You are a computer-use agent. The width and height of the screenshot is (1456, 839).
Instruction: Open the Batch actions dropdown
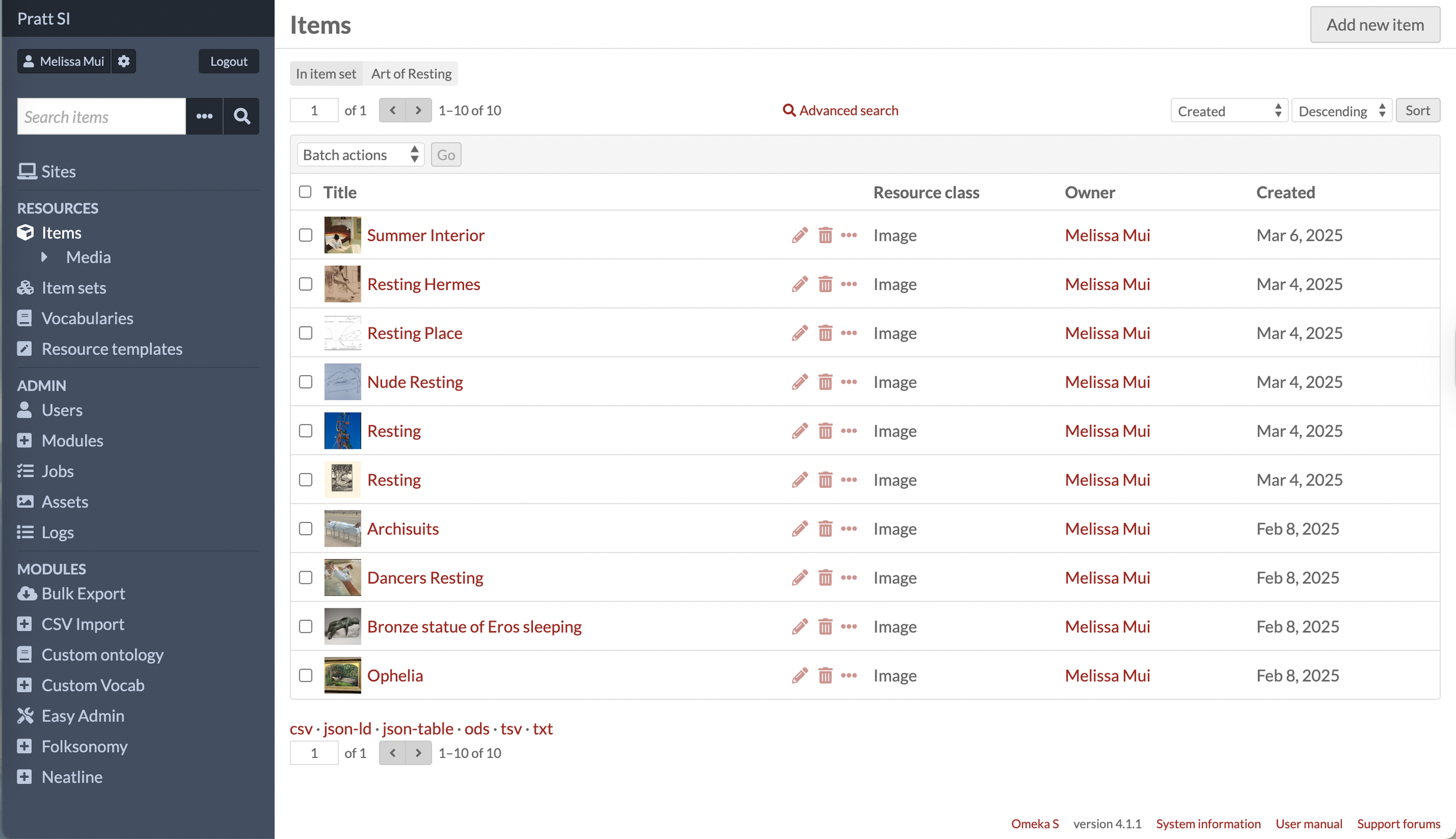pyautogui.click(x=360, y=155)
